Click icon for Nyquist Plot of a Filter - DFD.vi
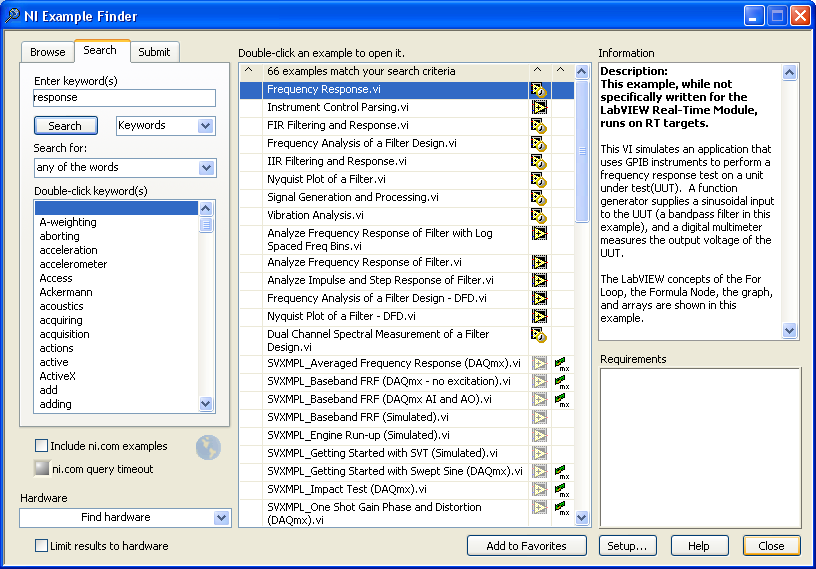 point(539,317)
